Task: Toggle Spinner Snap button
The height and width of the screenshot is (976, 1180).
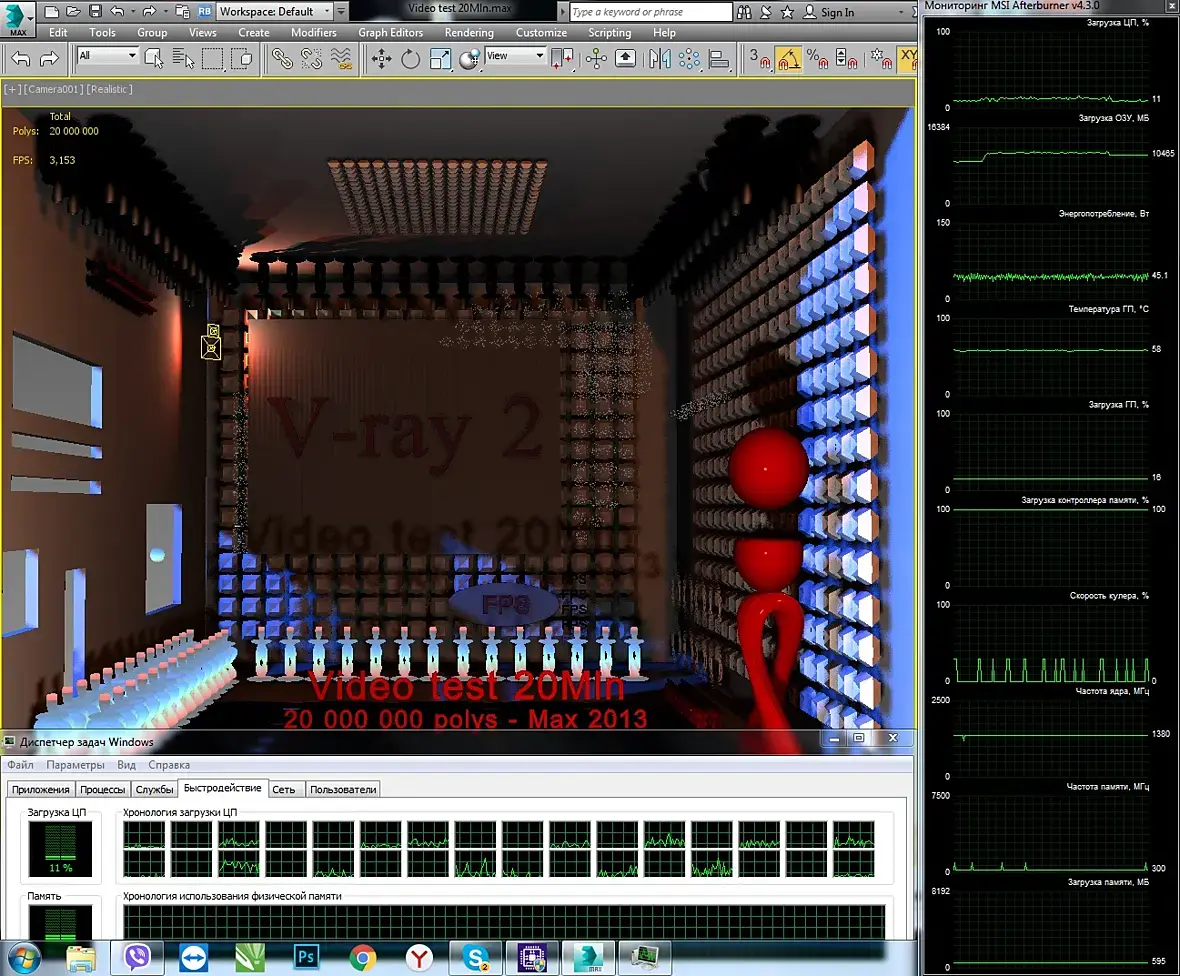Action: pyautogui.click(x=846, y=59)
